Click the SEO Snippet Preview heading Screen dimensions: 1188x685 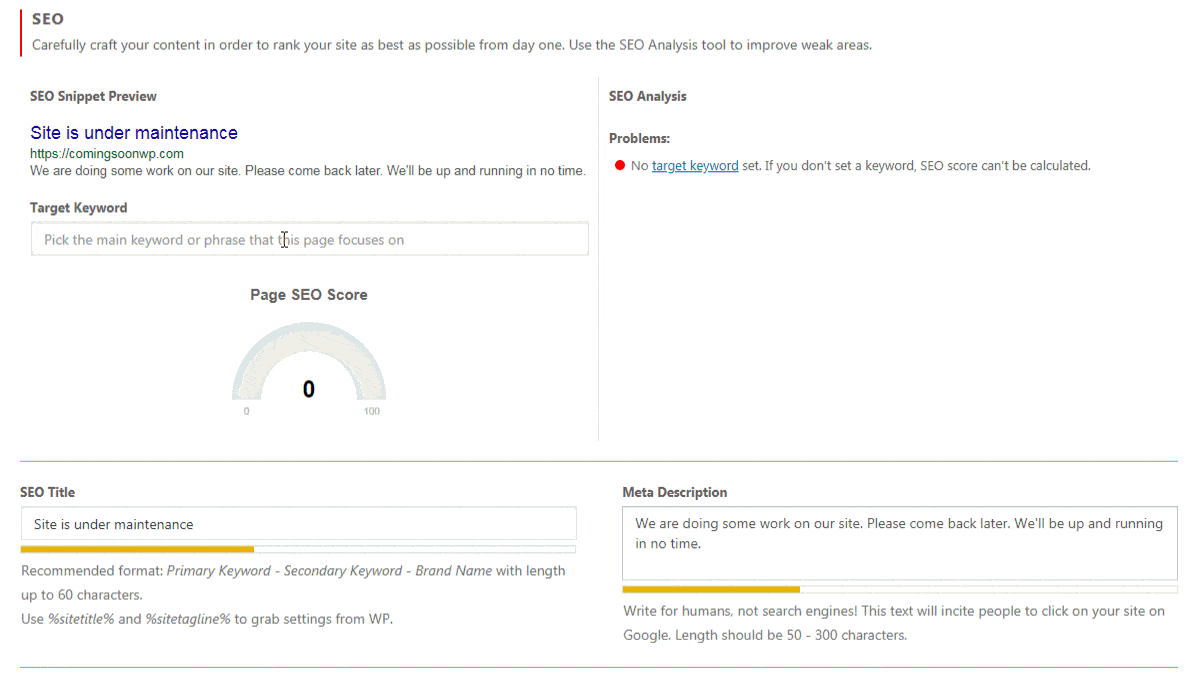coord(93,96)
